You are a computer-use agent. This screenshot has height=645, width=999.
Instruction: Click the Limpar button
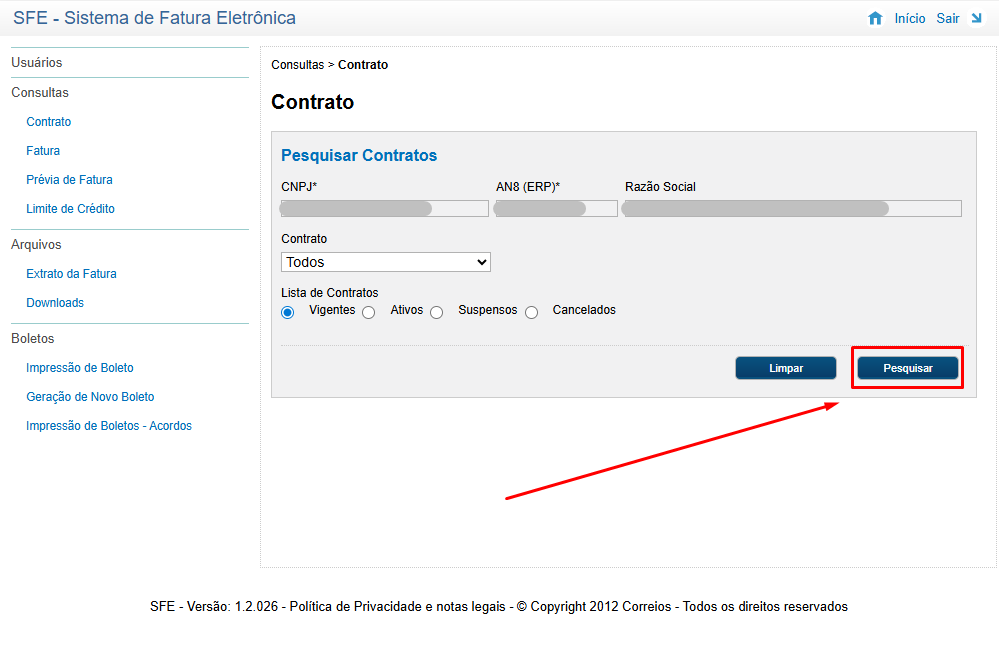tap(785, 368)
